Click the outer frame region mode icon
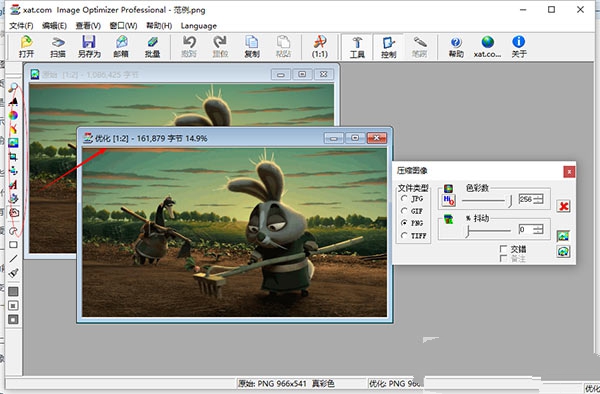600x394 pixels. 13,319
